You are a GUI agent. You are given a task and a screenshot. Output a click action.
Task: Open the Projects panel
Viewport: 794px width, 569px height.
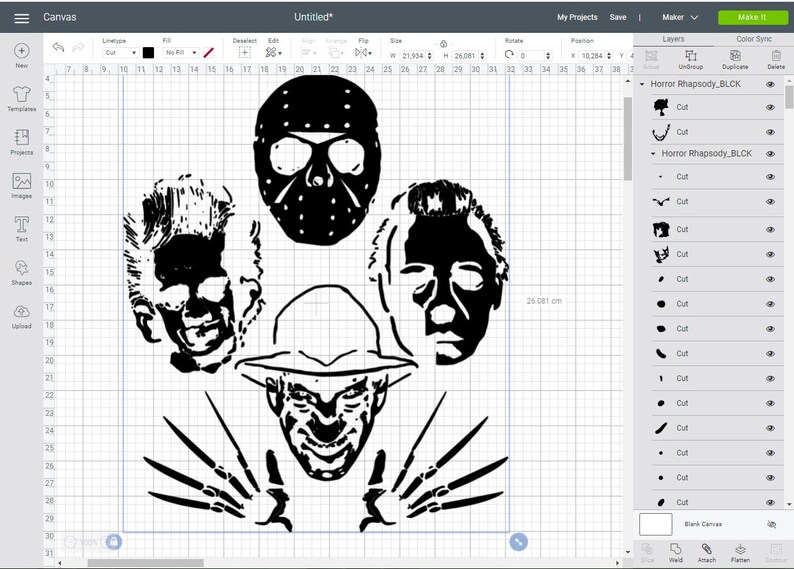pyautogui.click(x=21, y=142)
